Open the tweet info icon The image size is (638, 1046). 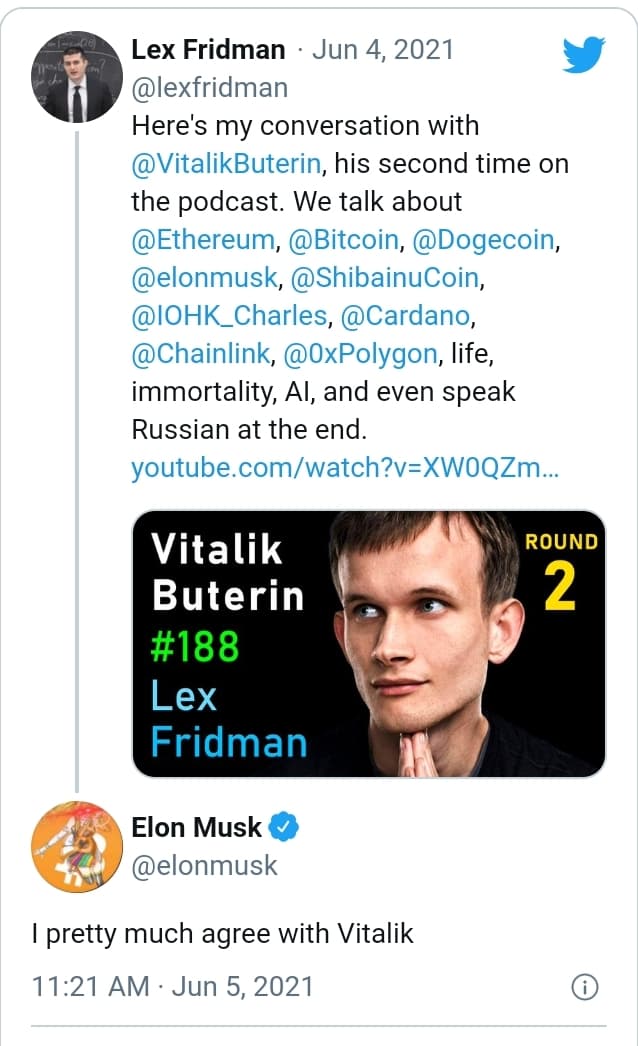[584, 987]
